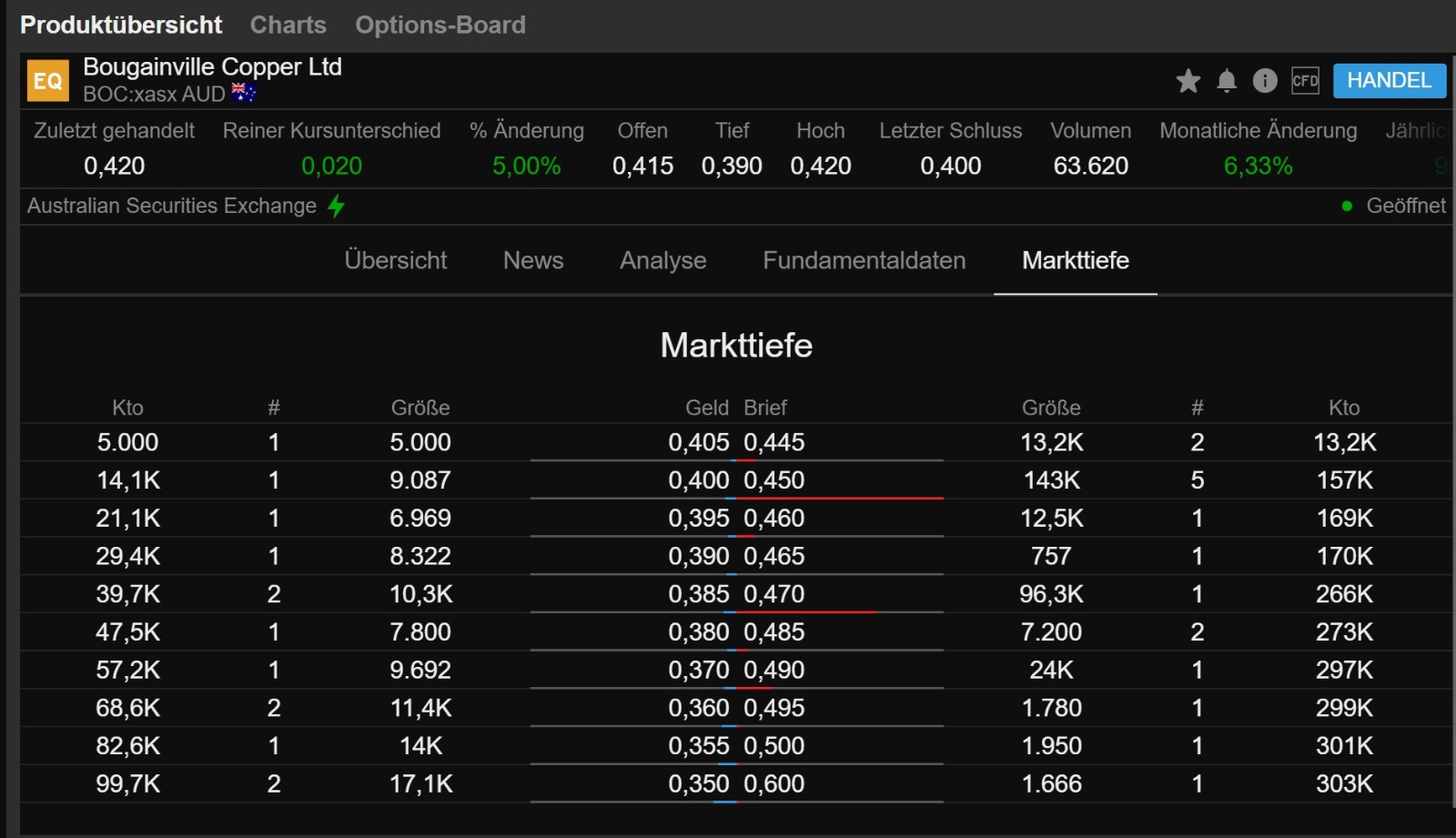Click the BOC:xasx AUD ticker text

tap(154, 94)
